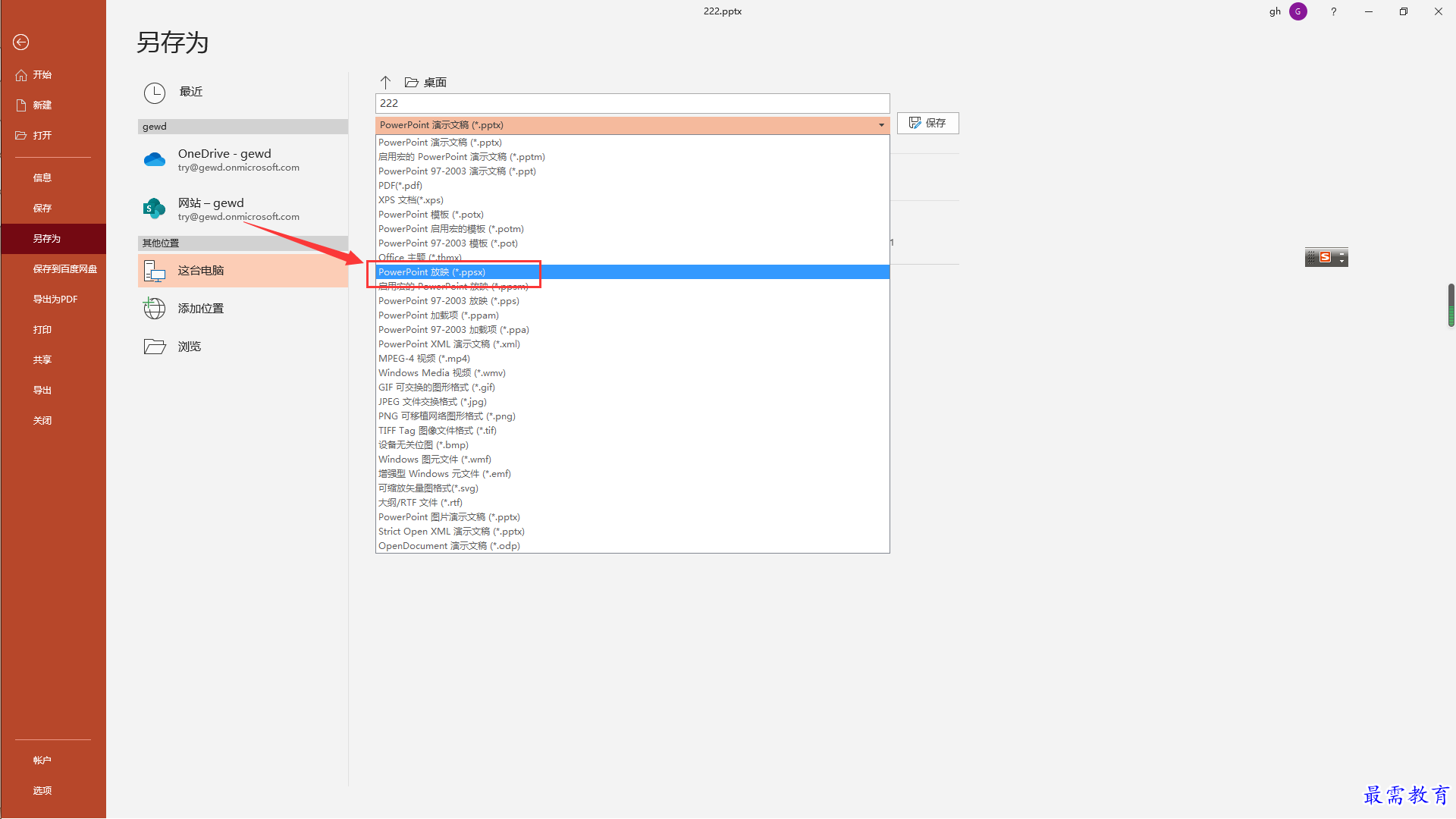Screen dimensions: 1456x819
Task: Click the Recent clock icon
Action: tap(155, 93)
